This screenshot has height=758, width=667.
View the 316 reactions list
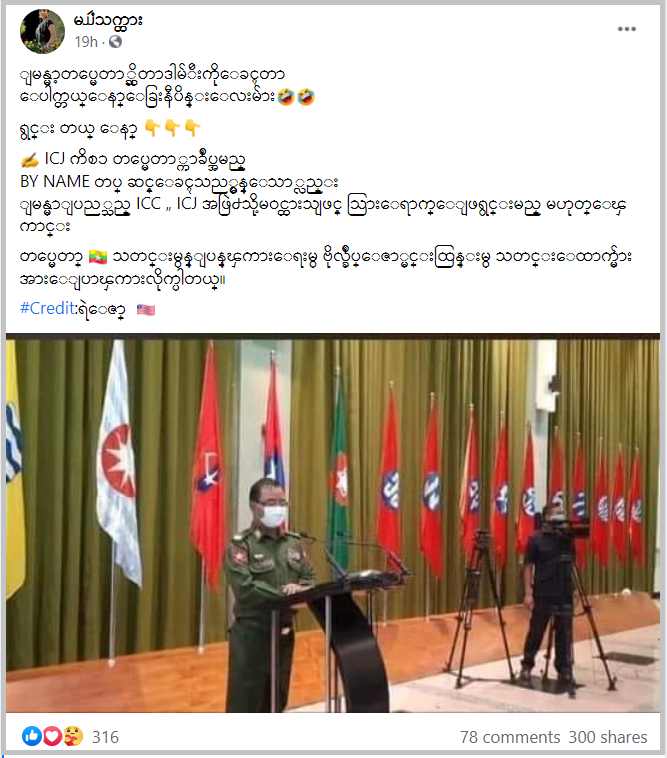(105, 737)
